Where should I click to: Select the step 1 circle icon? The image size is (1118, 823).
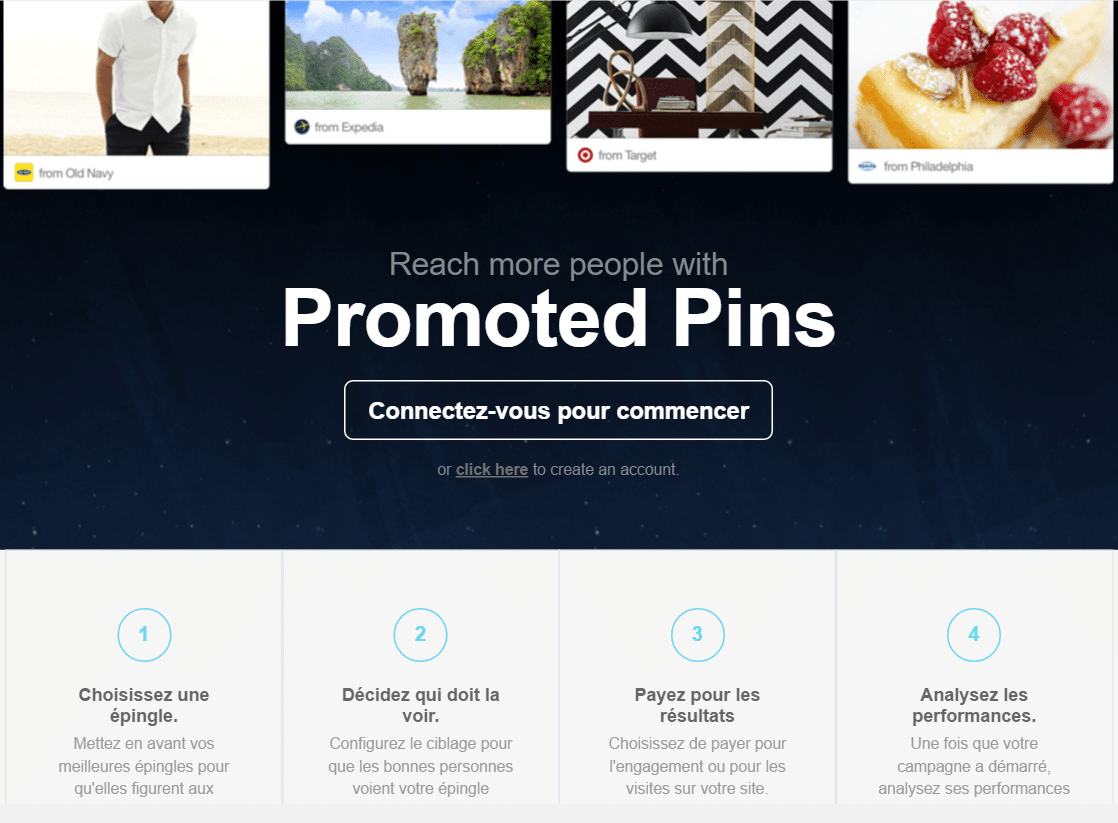(144, 634)
